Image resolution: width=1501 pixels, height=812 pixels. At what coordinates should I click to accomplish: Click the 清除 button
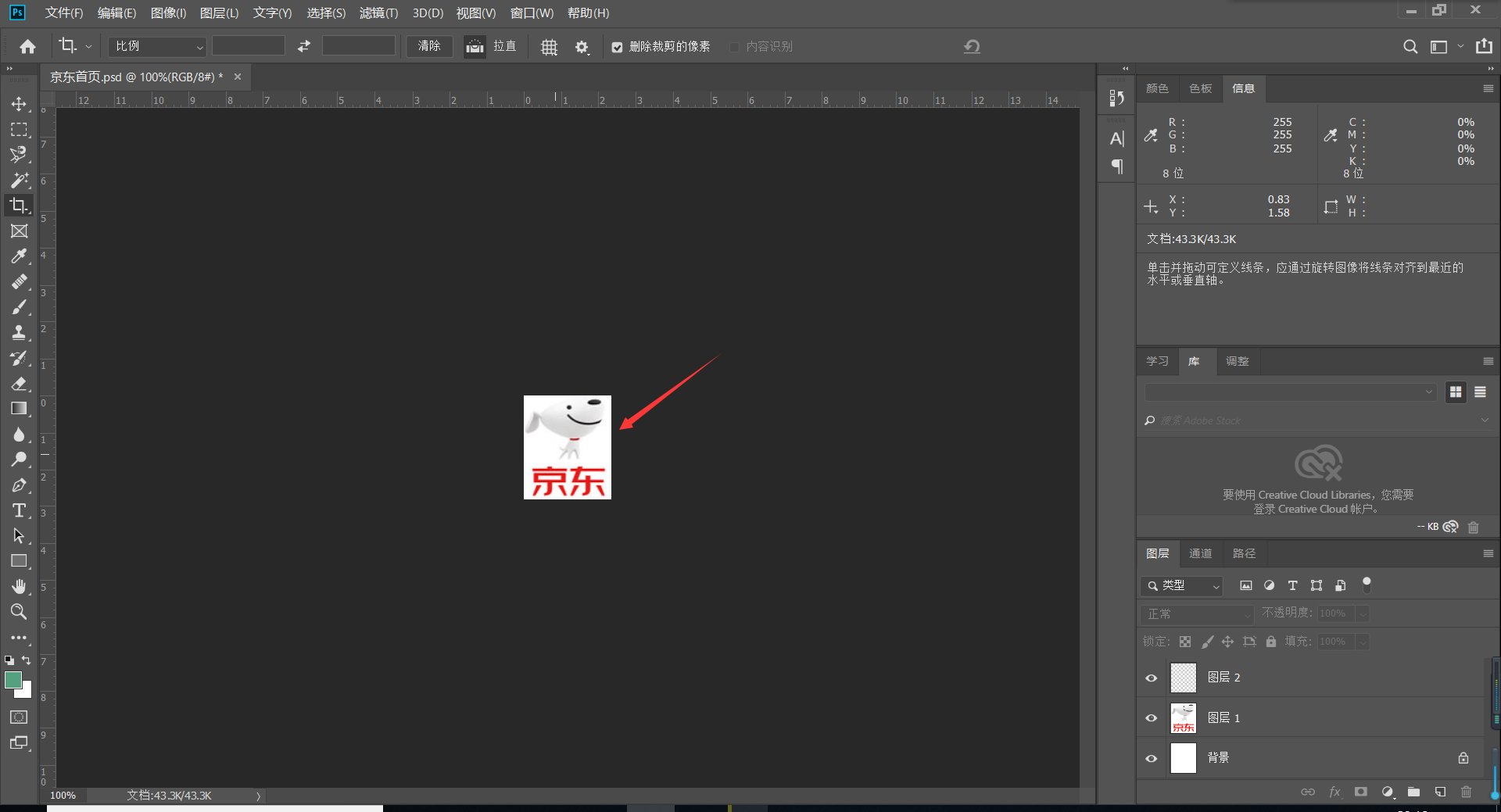(x=429, y=46)
